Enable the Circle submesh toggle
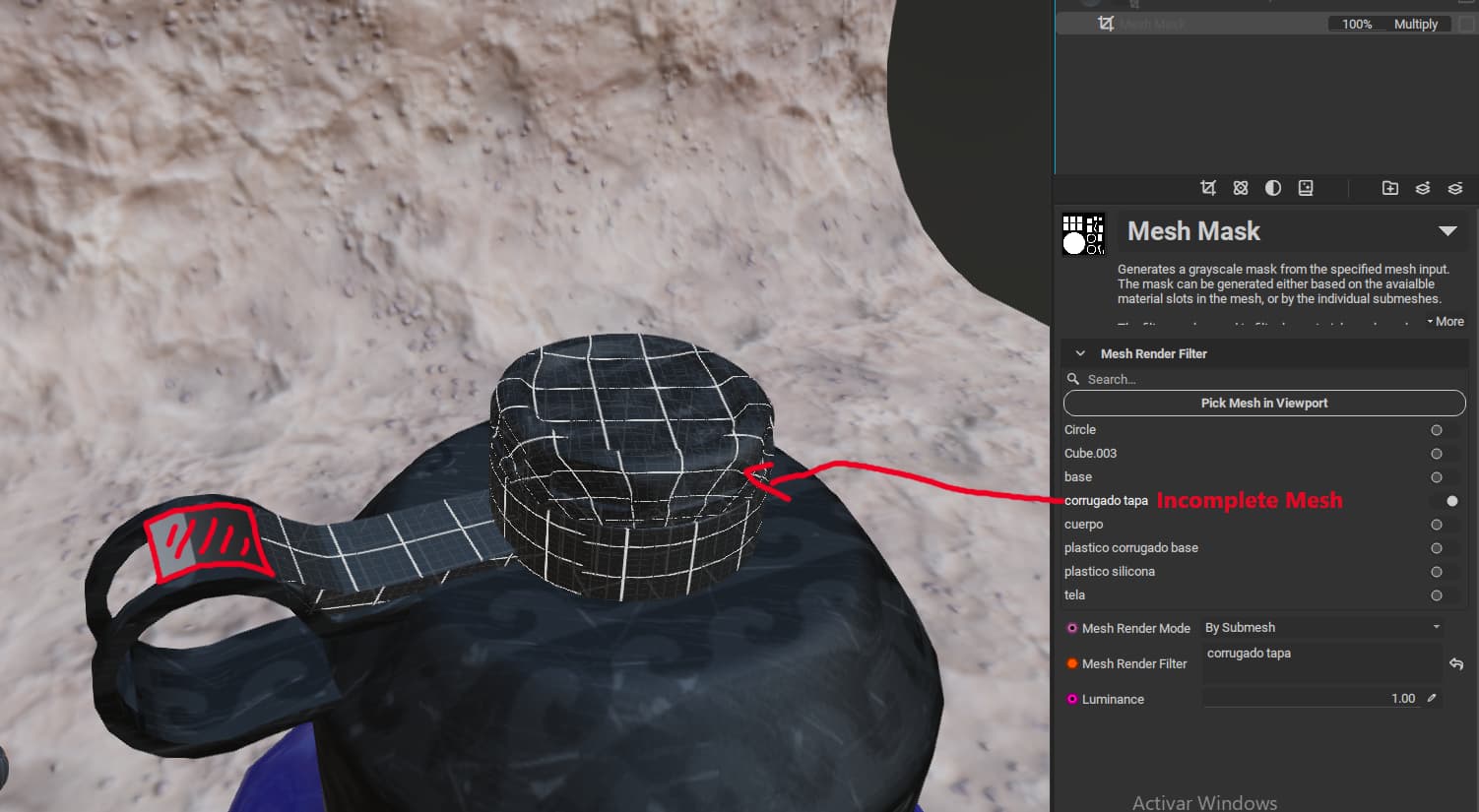The width and height of the screenshot is (1479, 812). [1437, 430]
